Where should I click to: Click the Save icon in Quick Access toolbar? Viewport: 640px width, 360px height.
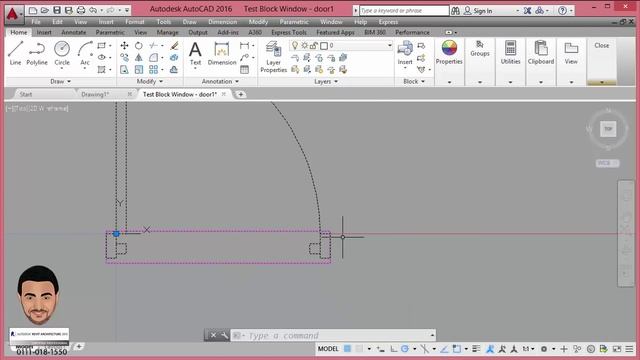pyautogui.click(x=57, y=10)
